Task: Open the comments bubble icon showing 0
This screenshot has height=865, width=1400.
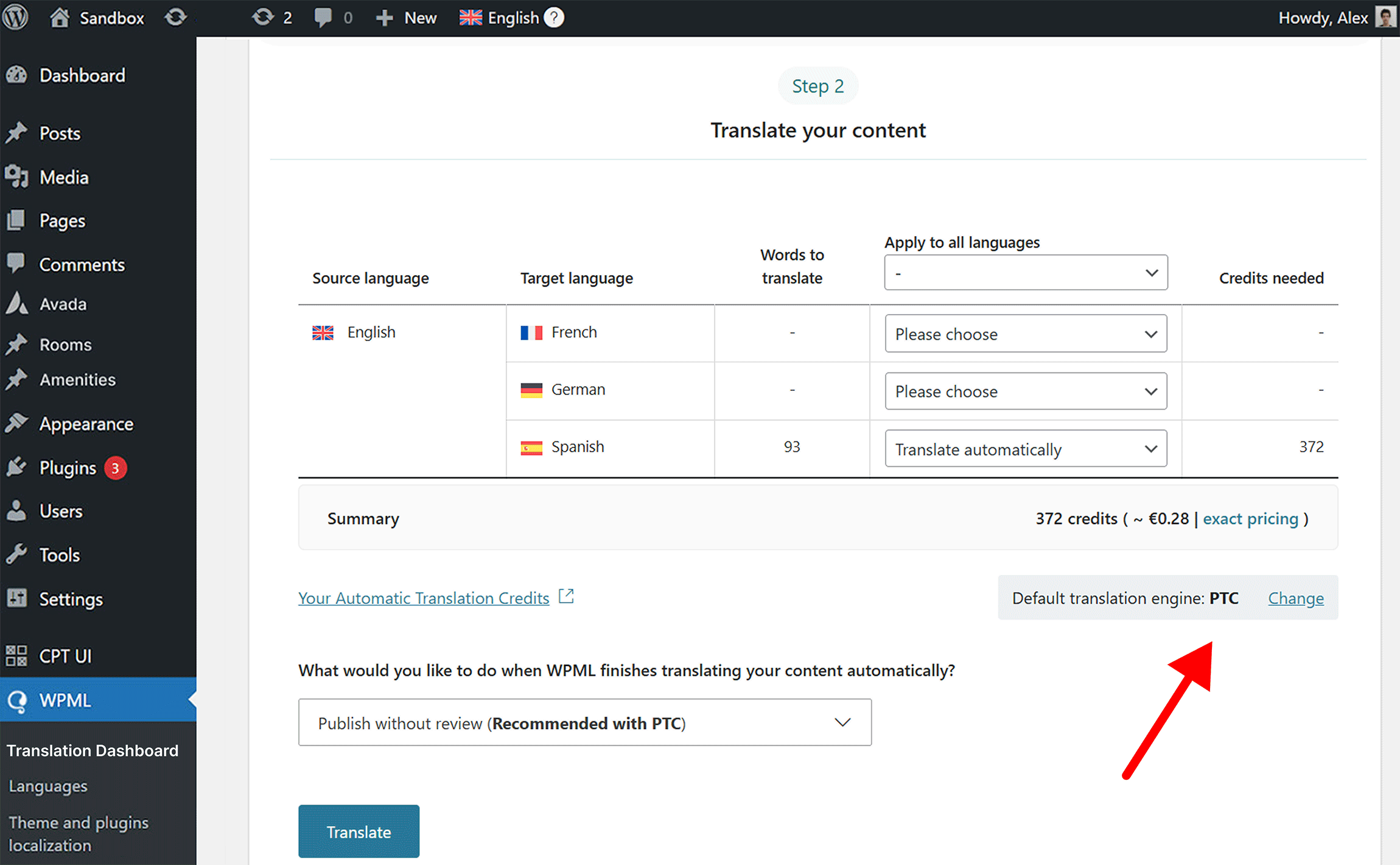Action: point(323,18)
